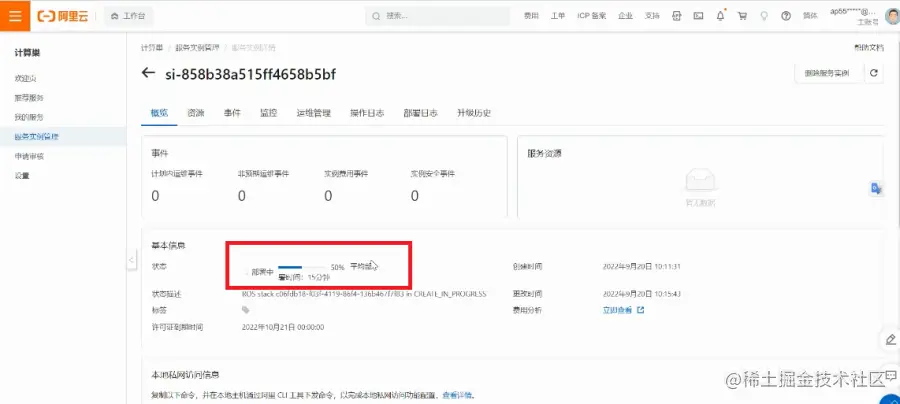The image size is (900, 404).
Task: Open 我的服务 in the sidebar
Action: click(x=29, y=117)
